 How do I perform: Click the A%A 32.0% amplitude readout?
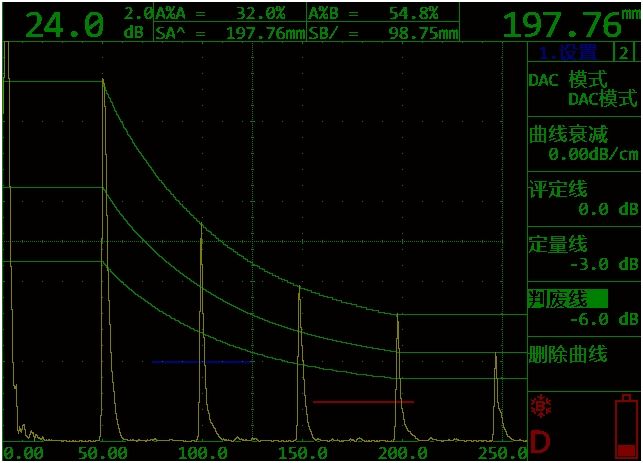229,14
